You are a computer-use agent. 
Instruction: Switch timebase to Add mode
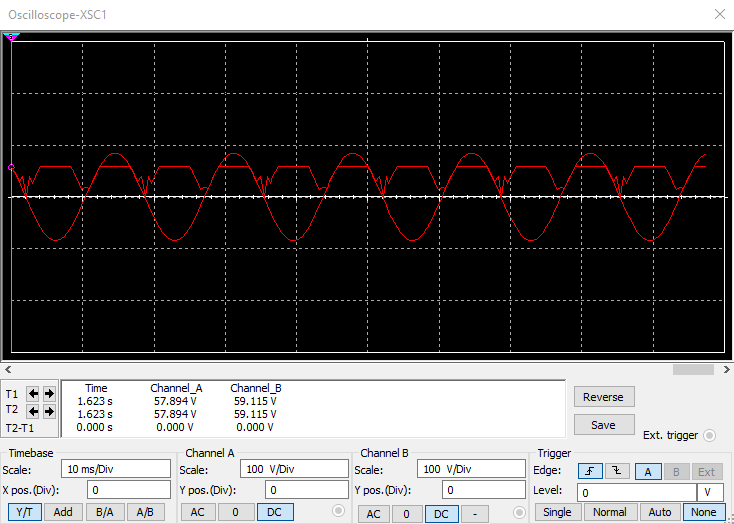(x=63, y=512)
